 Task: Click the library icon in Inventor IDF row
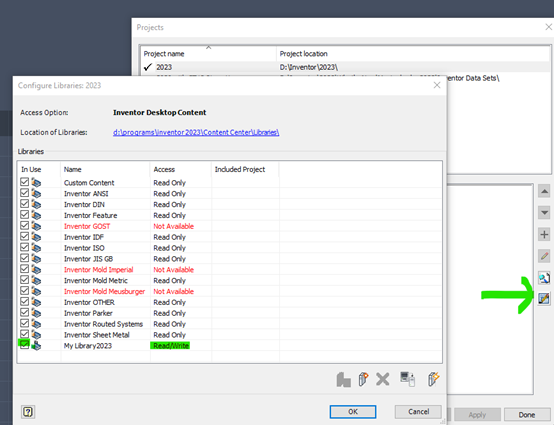(36, 237)
